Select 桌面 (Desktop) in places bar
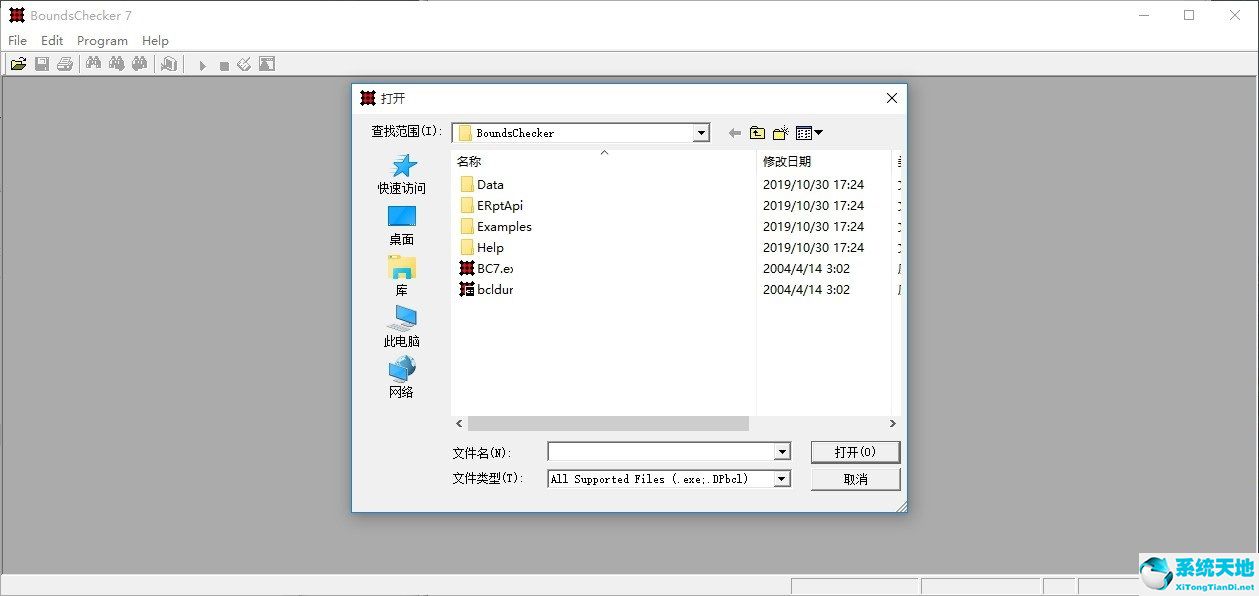The height and width of the screenshot is (596, 1259). [402, 225]
